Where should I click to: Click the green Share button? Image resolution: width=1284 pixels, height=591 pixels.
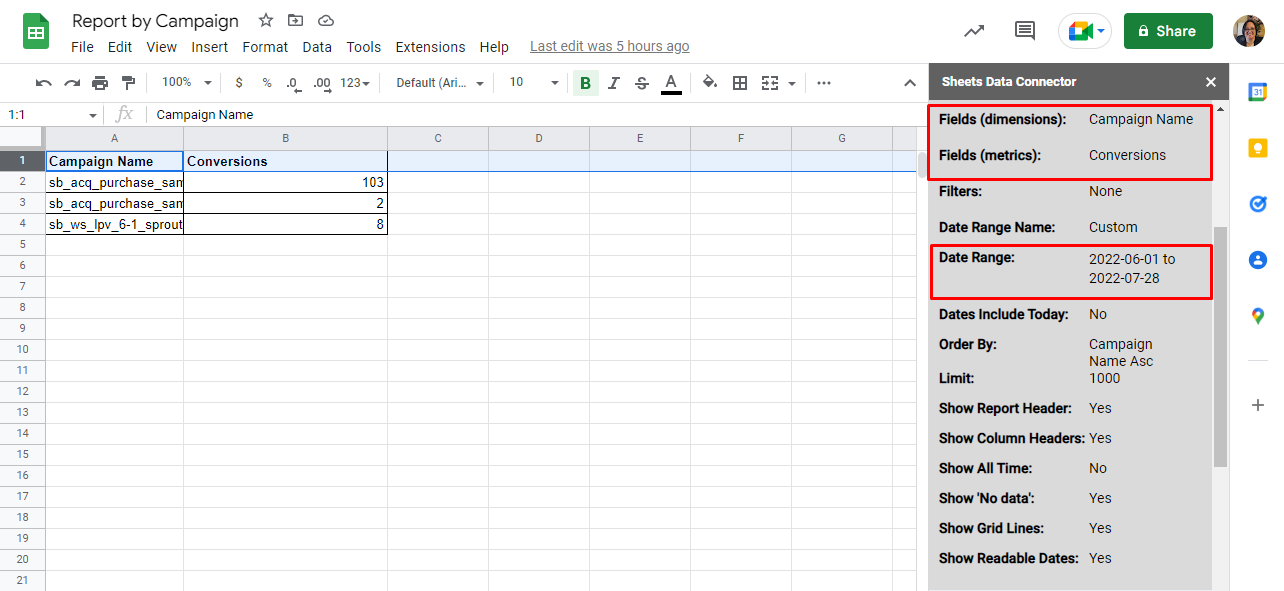click(x=1167, y=31)
